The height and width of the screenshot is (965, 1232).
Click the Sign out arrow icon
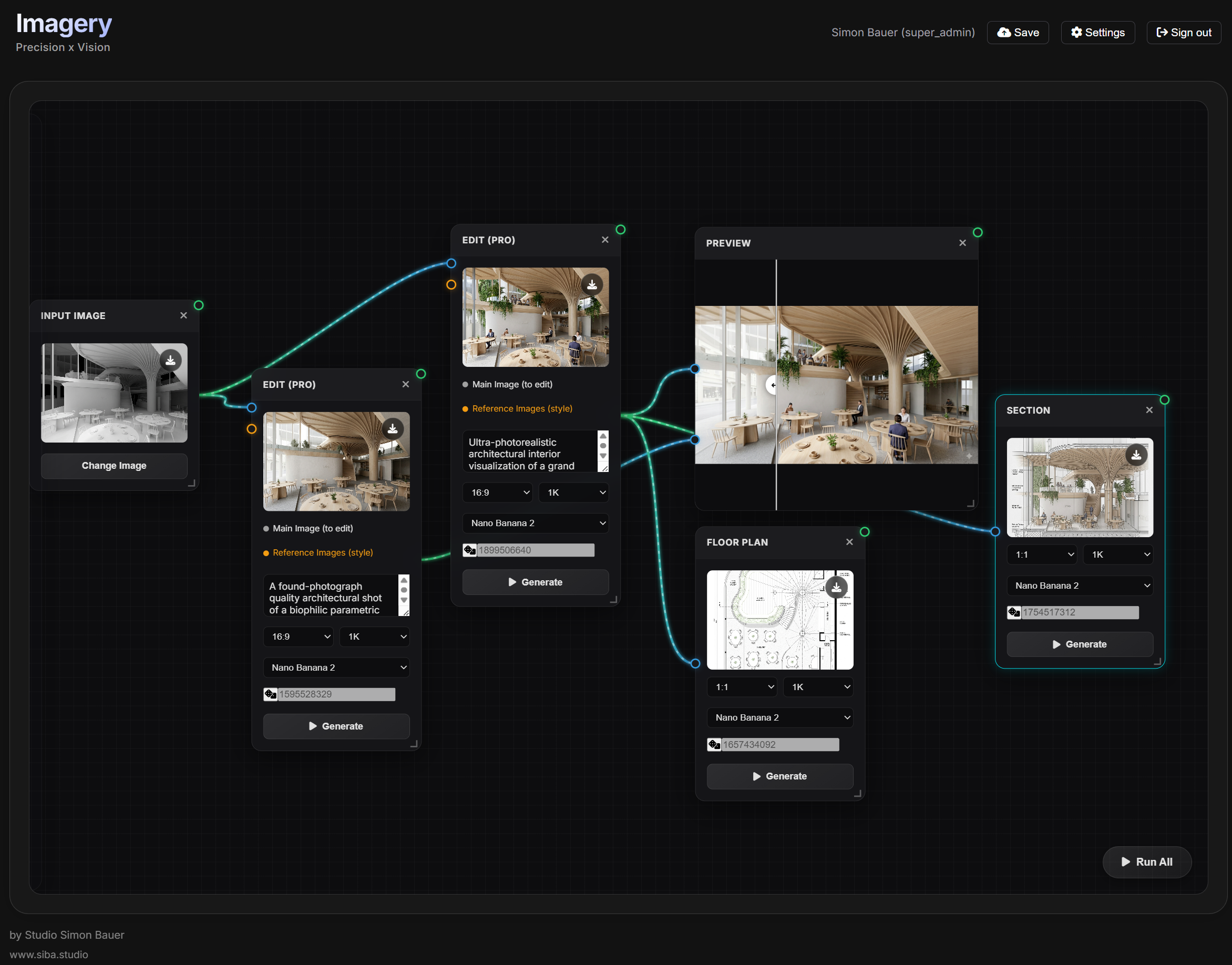click(1162, 33)
